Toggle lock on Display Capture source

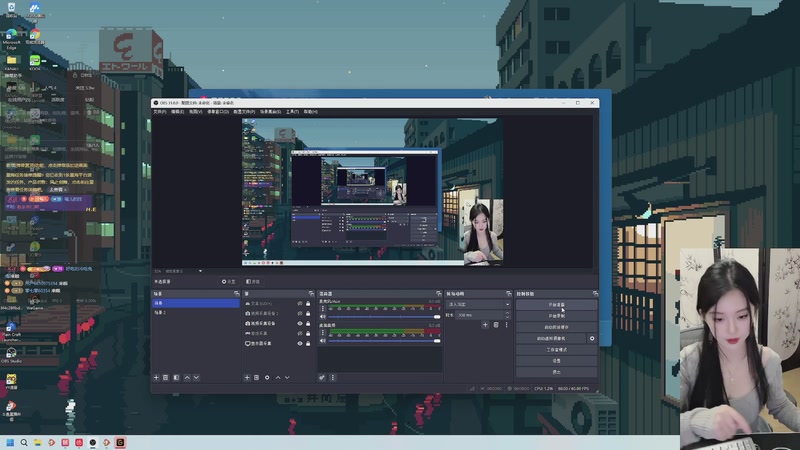[308, 343]
